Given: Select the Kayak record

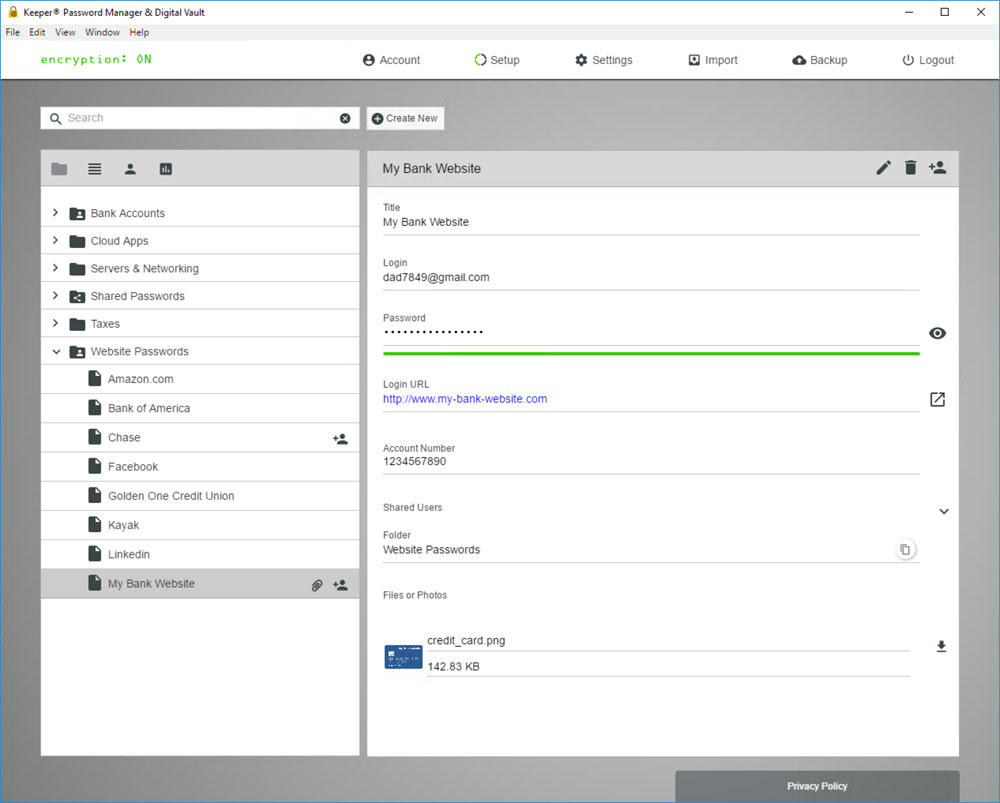Looking at the screenshot, I should coord(200,526).
